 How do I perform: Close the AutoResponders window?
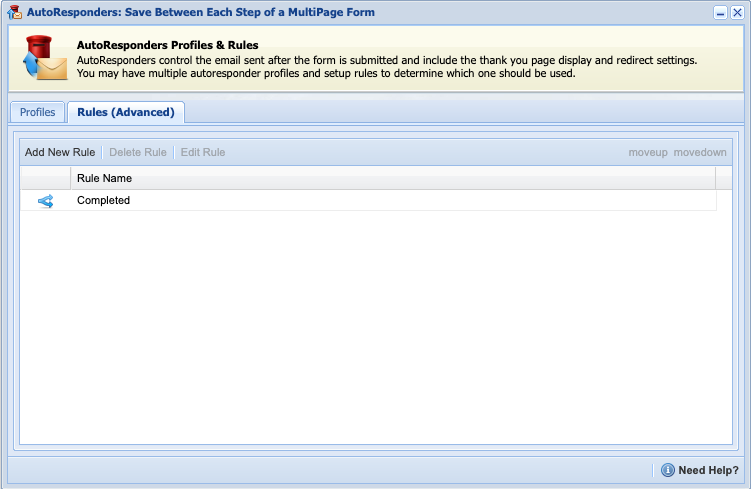pyautogui.click(x=737, y=12)
